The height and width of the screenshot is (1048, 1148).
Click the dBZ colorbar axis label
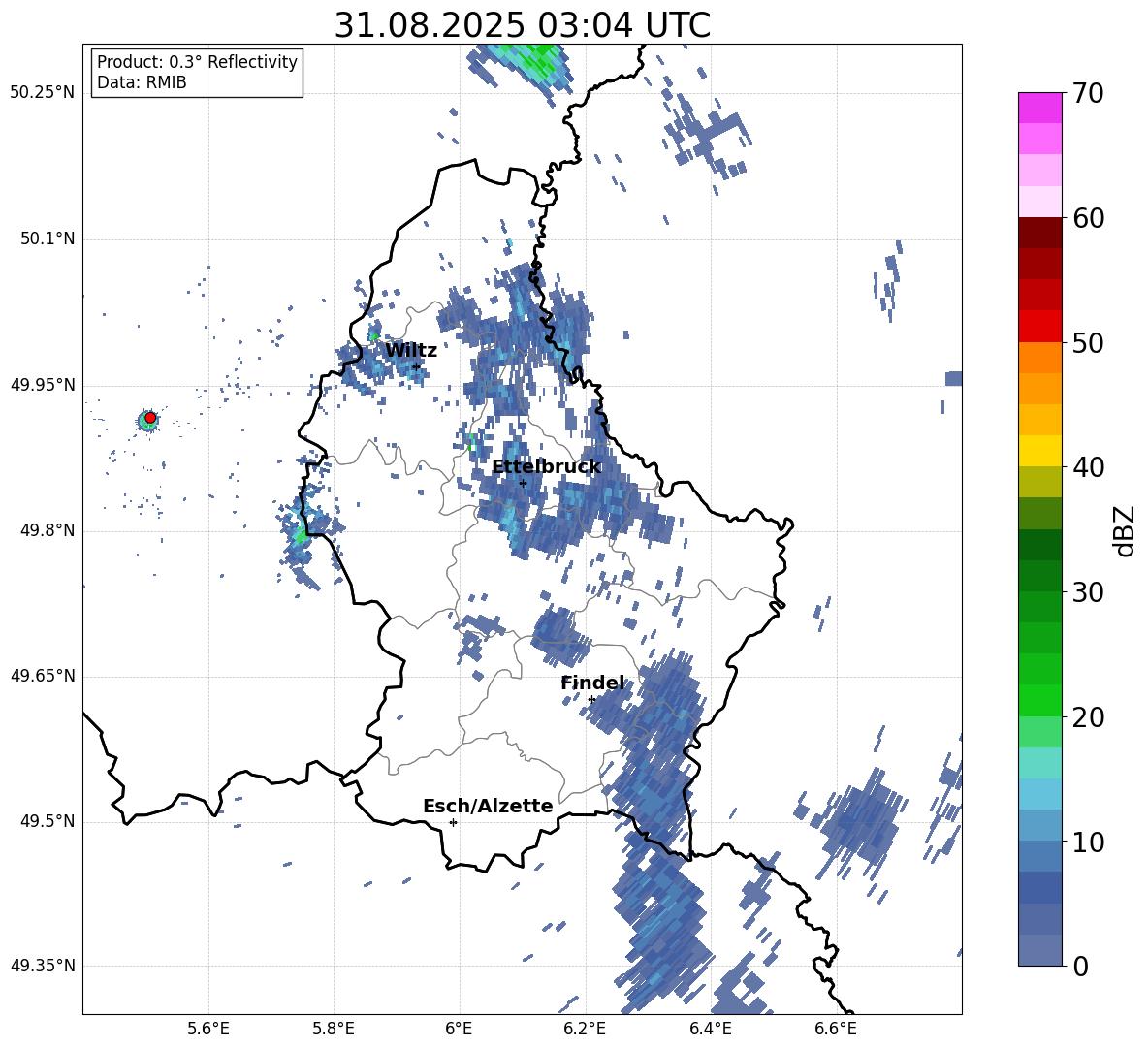pyautogui.click(x=1126, y=530)
